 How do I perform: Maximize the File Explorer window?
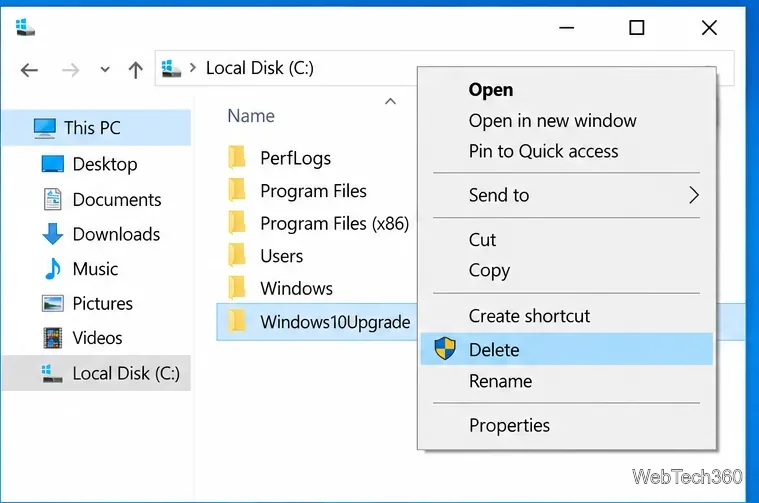click(x=637, y=28)
